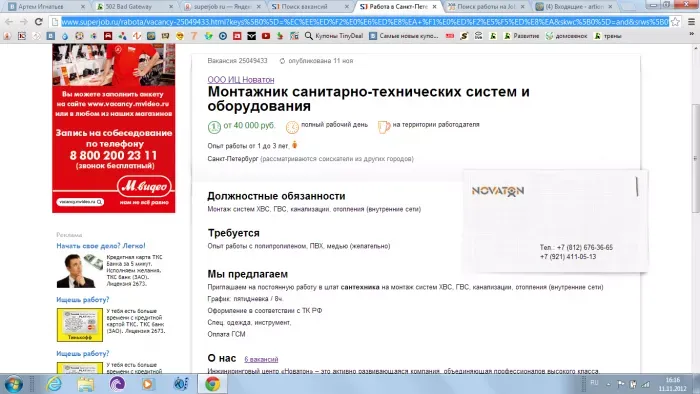This screenshot has width=700, height=394.
Task: Click the text Вакансия 25049433
Action: click(237, 61)
